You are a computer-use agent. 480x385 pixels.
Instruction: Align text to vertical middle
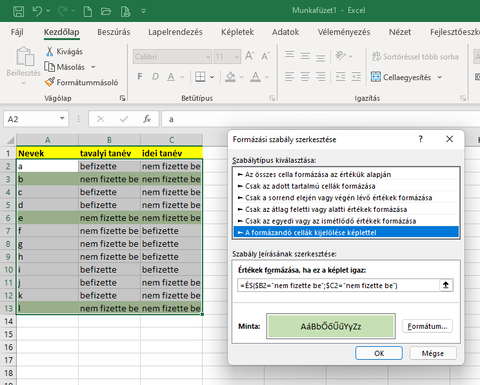(305, 56)
